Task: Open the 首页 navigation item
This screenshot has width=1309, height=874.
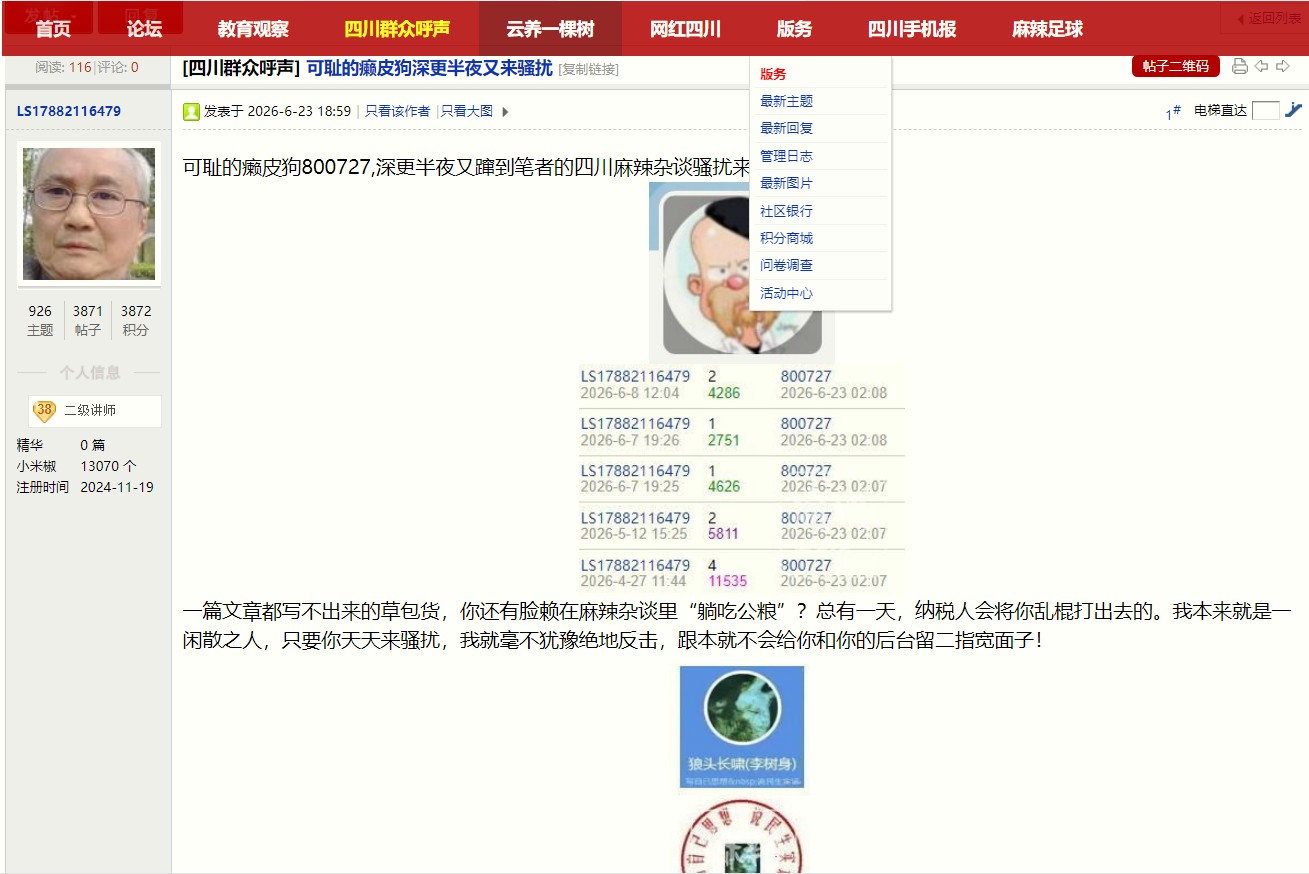Action: [x=53, y=29]
